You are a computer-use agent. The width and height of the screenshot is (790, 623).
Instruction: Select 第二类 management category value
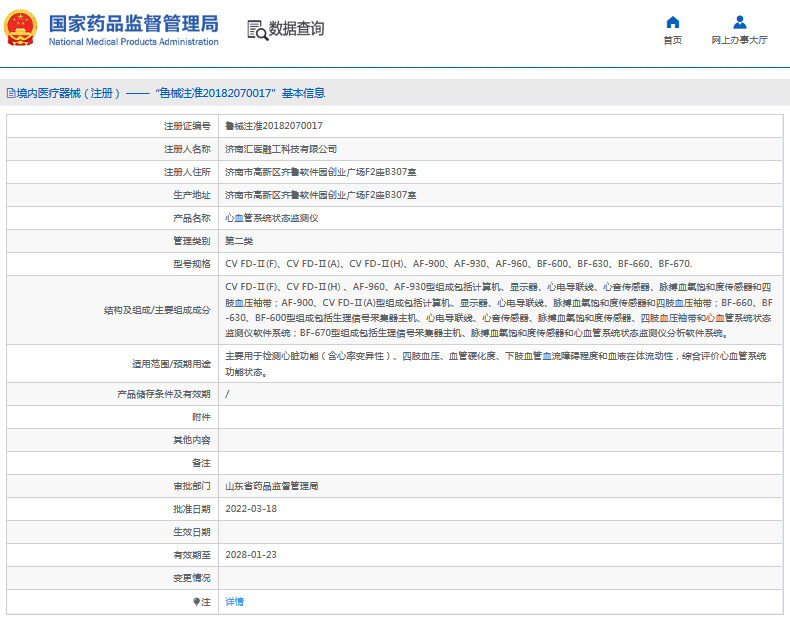pos(239,241)
